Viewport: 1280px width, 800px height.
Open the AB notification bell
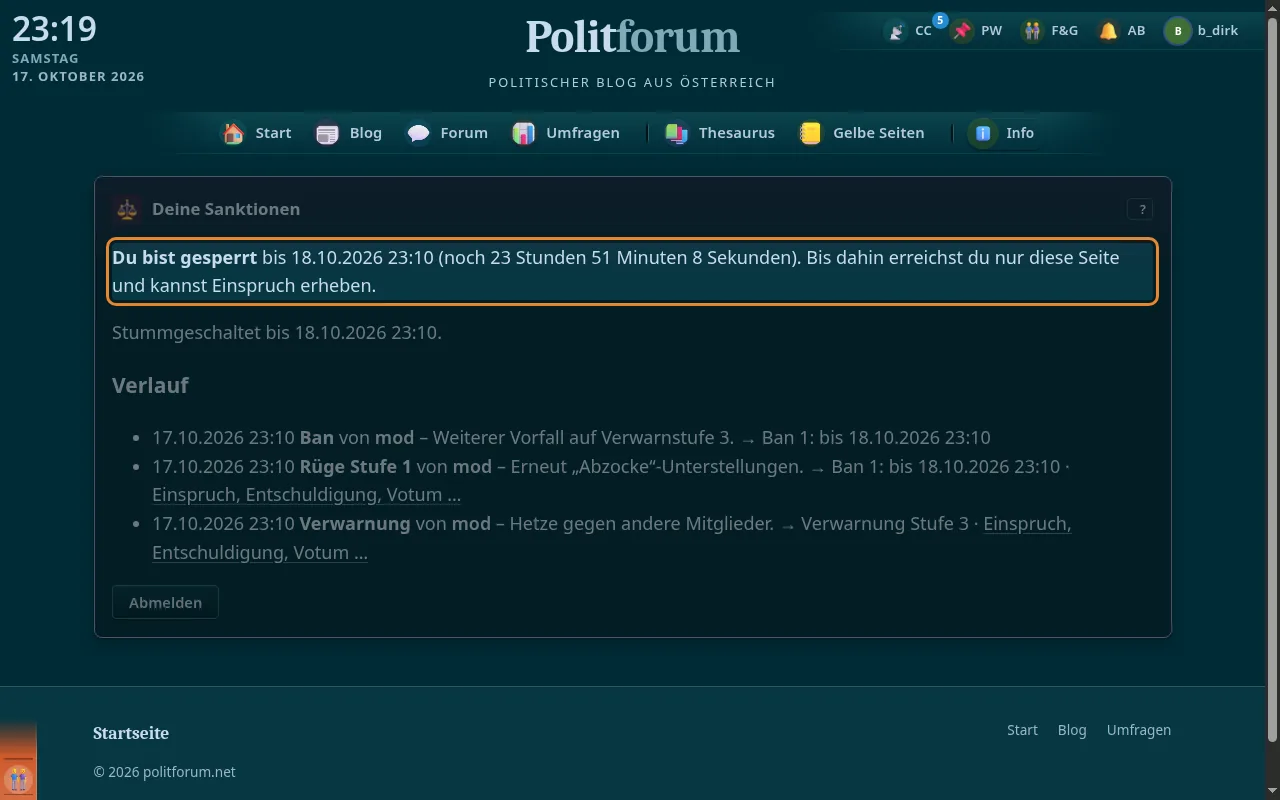[x=1121, y=31]
